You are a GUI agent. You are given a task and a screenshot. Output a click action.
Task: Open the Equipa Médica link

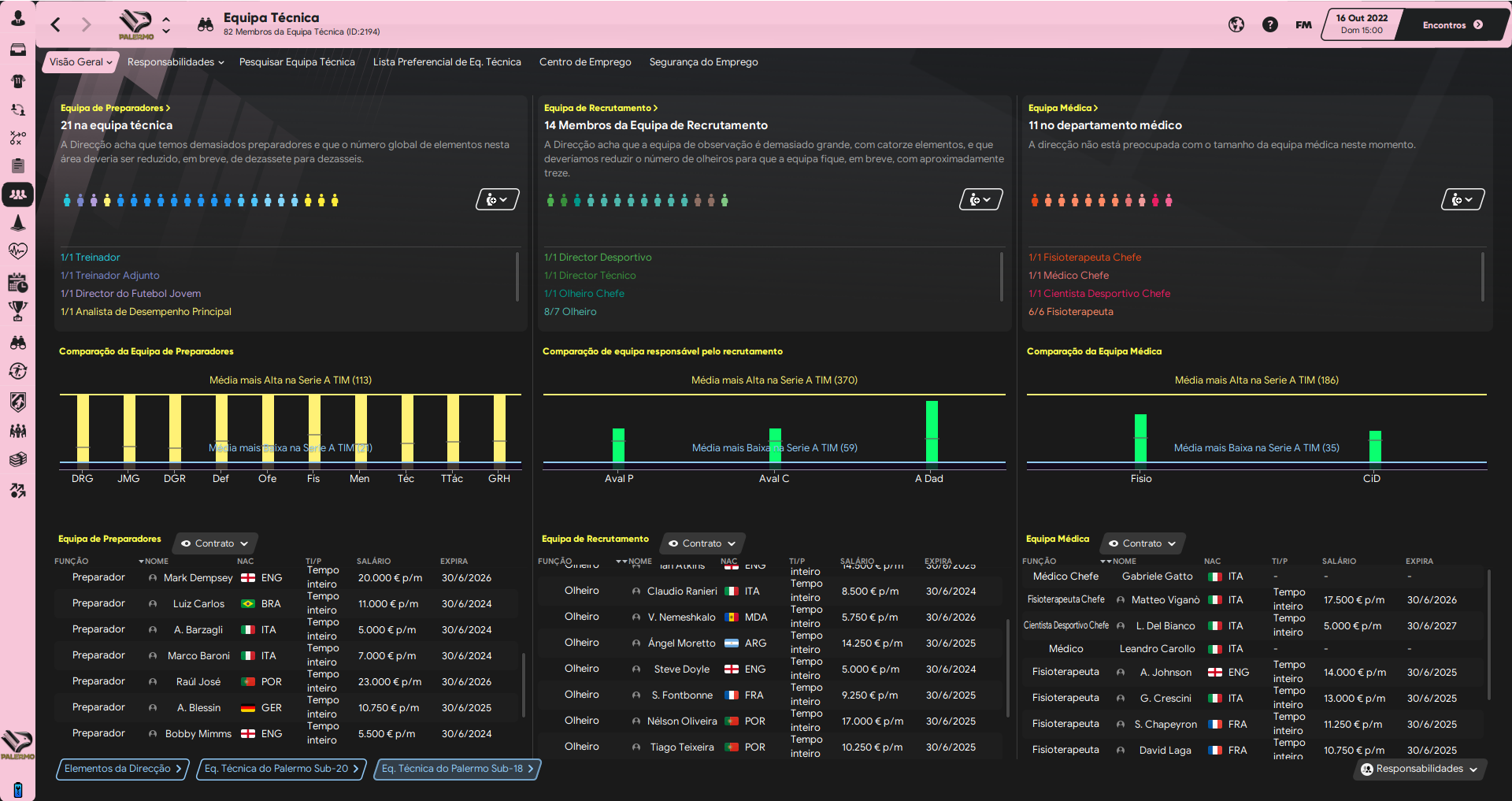pos(1063,108)
